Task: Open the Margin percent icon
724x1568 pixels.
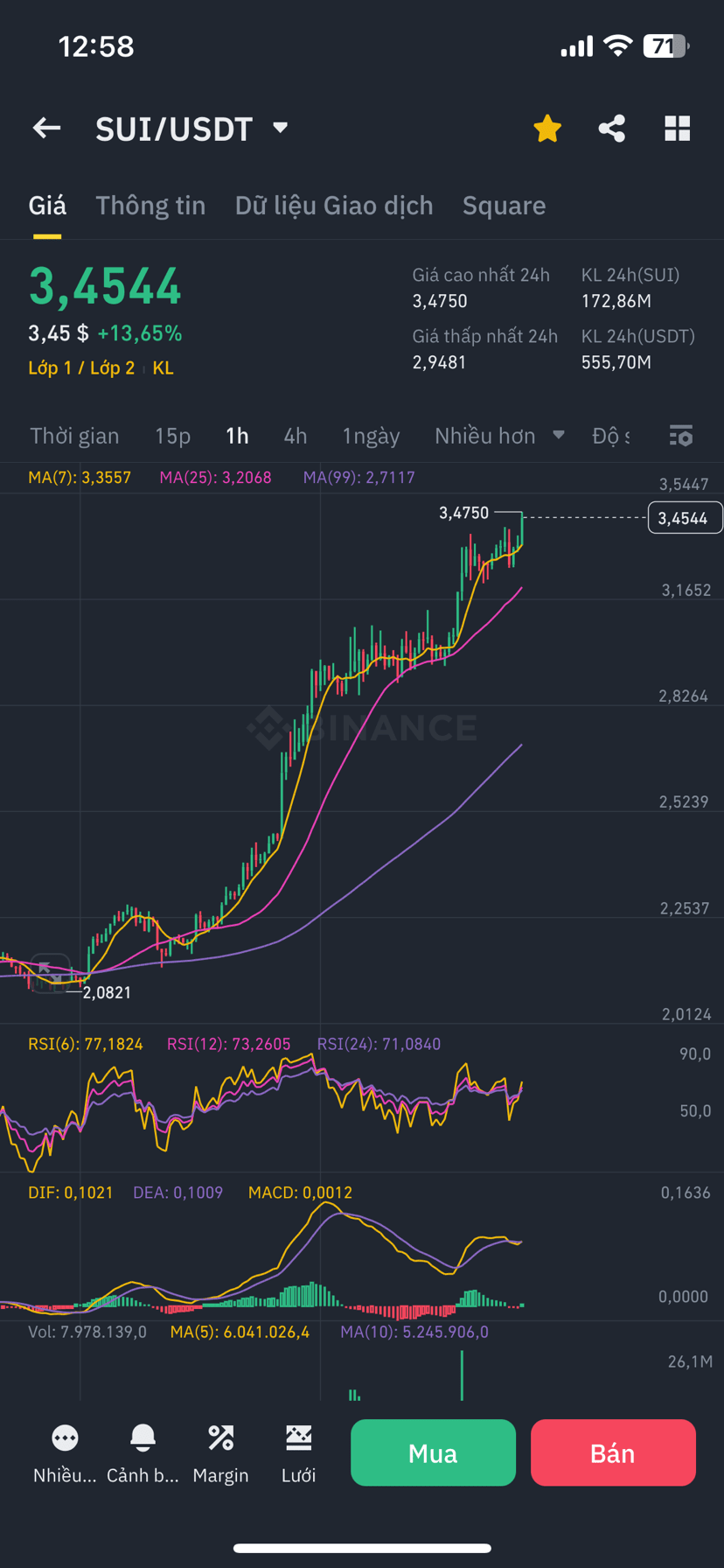Action: tap(220, 1438)
